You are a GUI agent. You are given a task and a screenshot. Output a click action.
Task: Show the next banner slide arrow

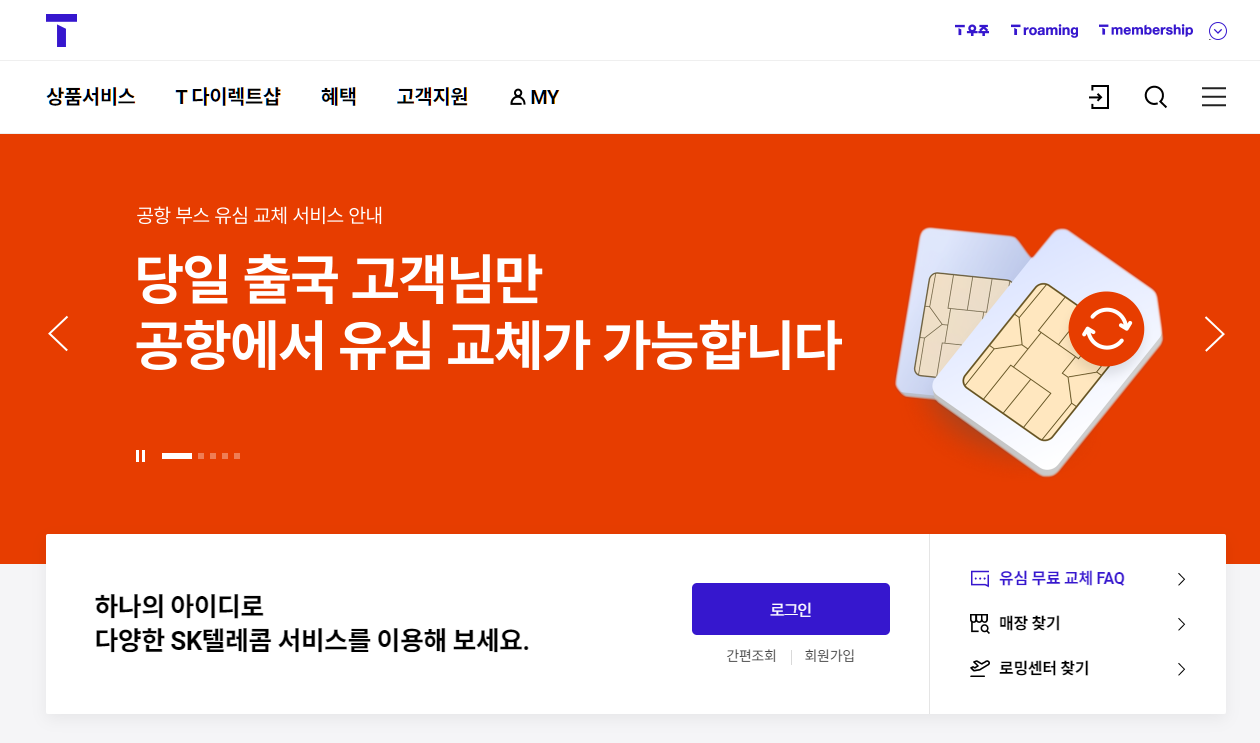pyautogui.click(x=1214, y=334)
